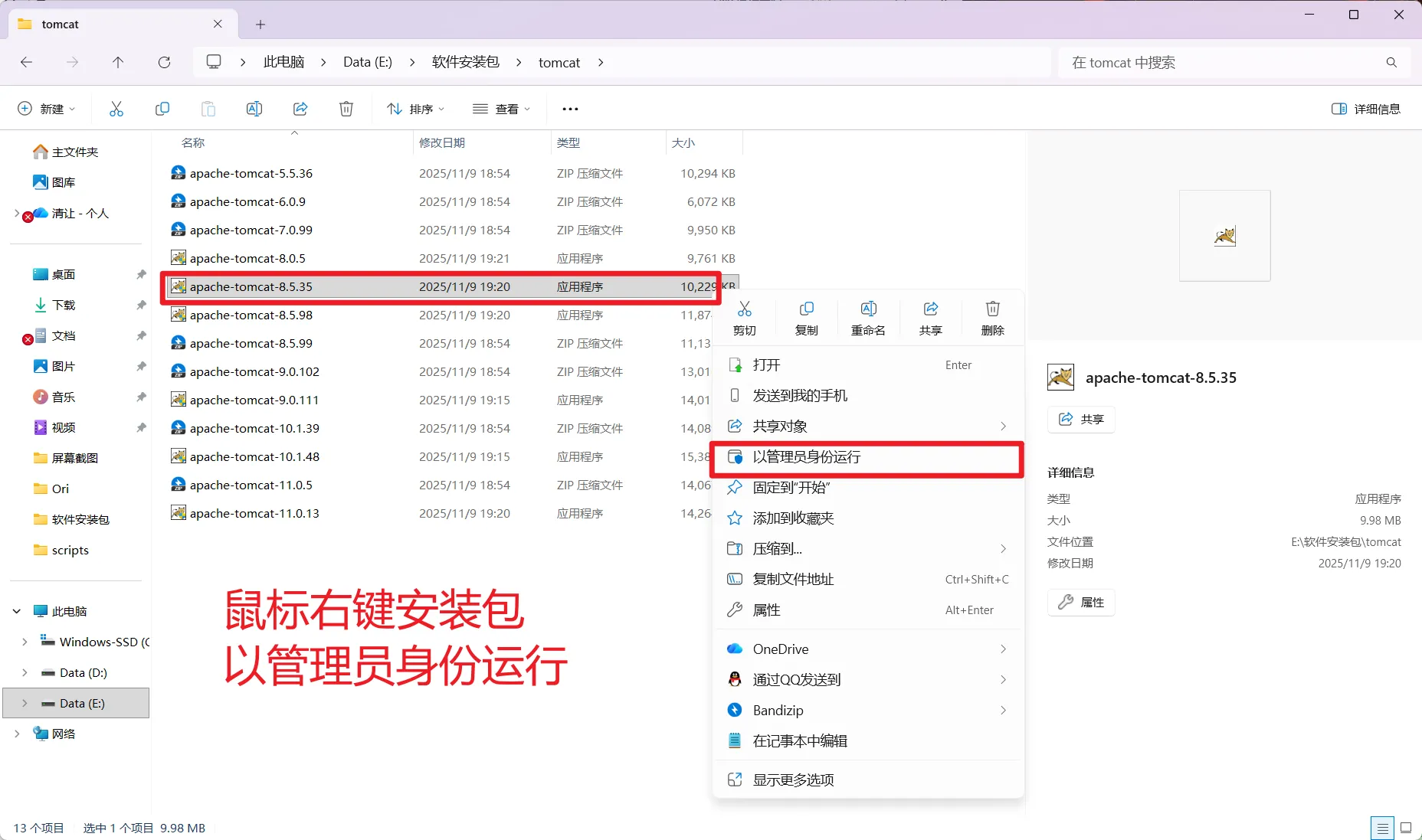Select 添加到收藏夹 in the context menu
The image size is (1422, 840).
[x=869, y=518]
